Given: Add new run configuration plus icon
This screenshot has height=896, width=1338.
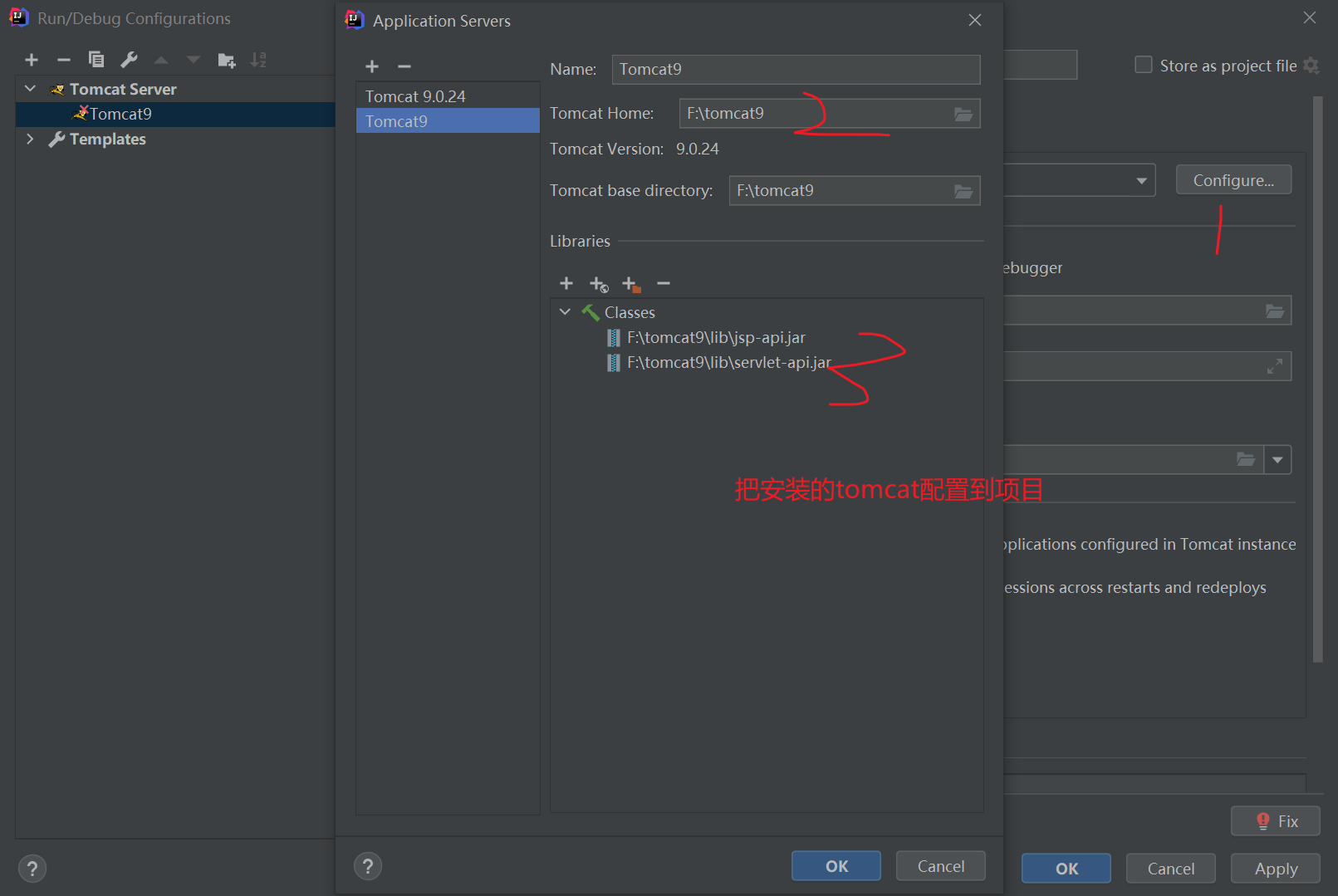Looking at the screenshot, I should 32,60.
